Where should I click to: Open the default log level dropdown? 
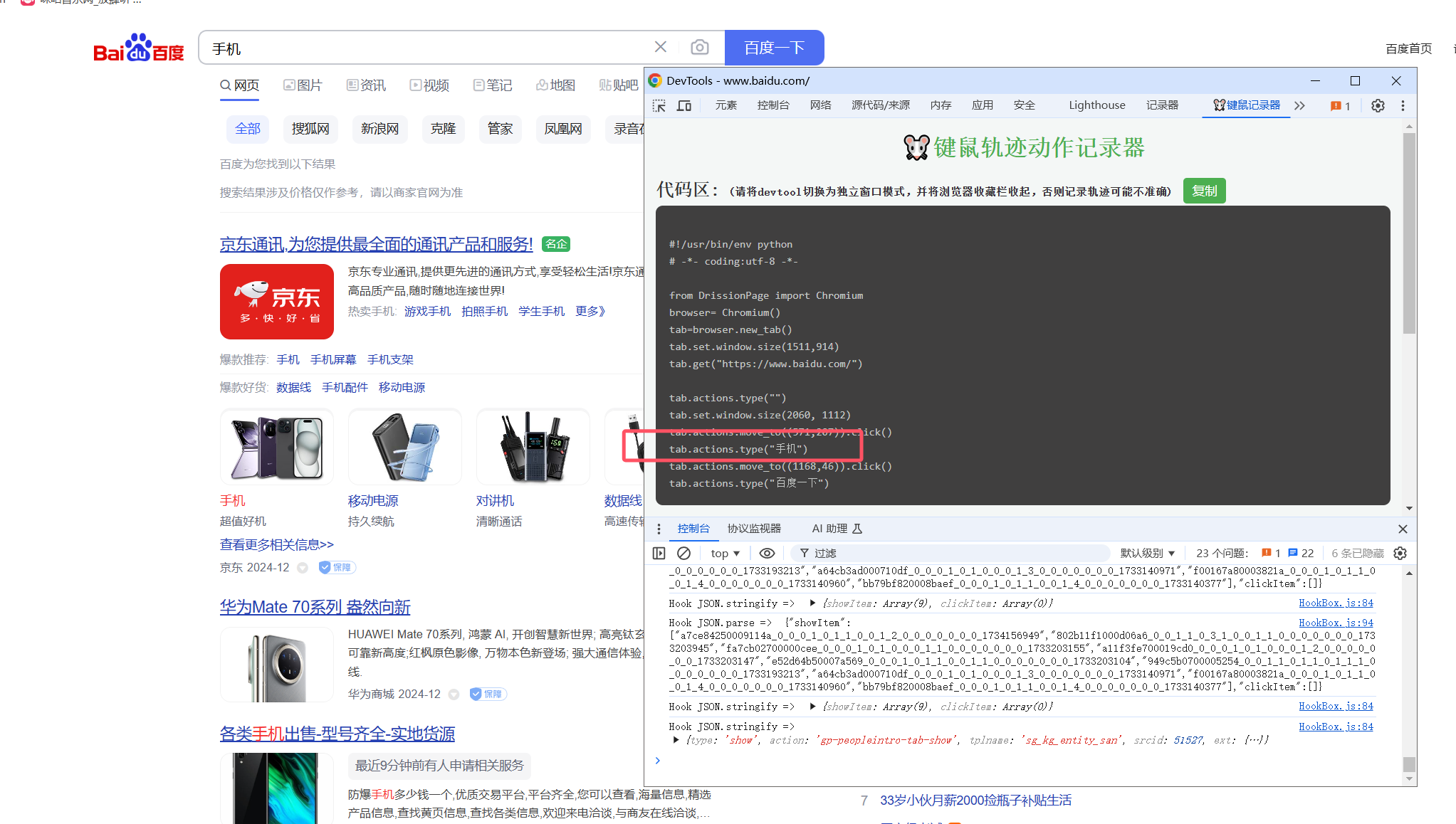1147,553
